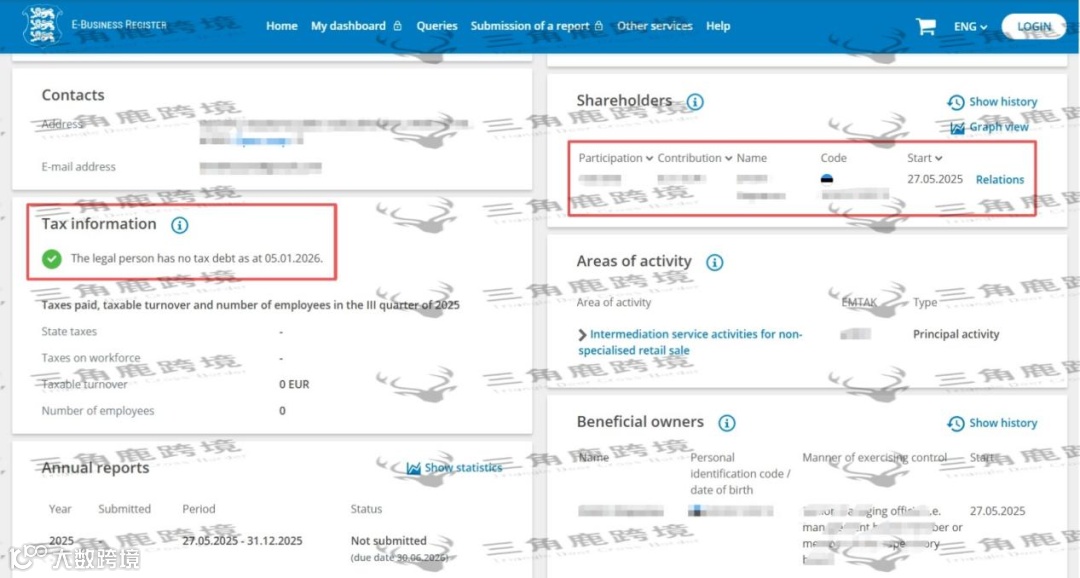Open the Queries menu item
Screen dimensions: 1080x578
tap(437, 25)
